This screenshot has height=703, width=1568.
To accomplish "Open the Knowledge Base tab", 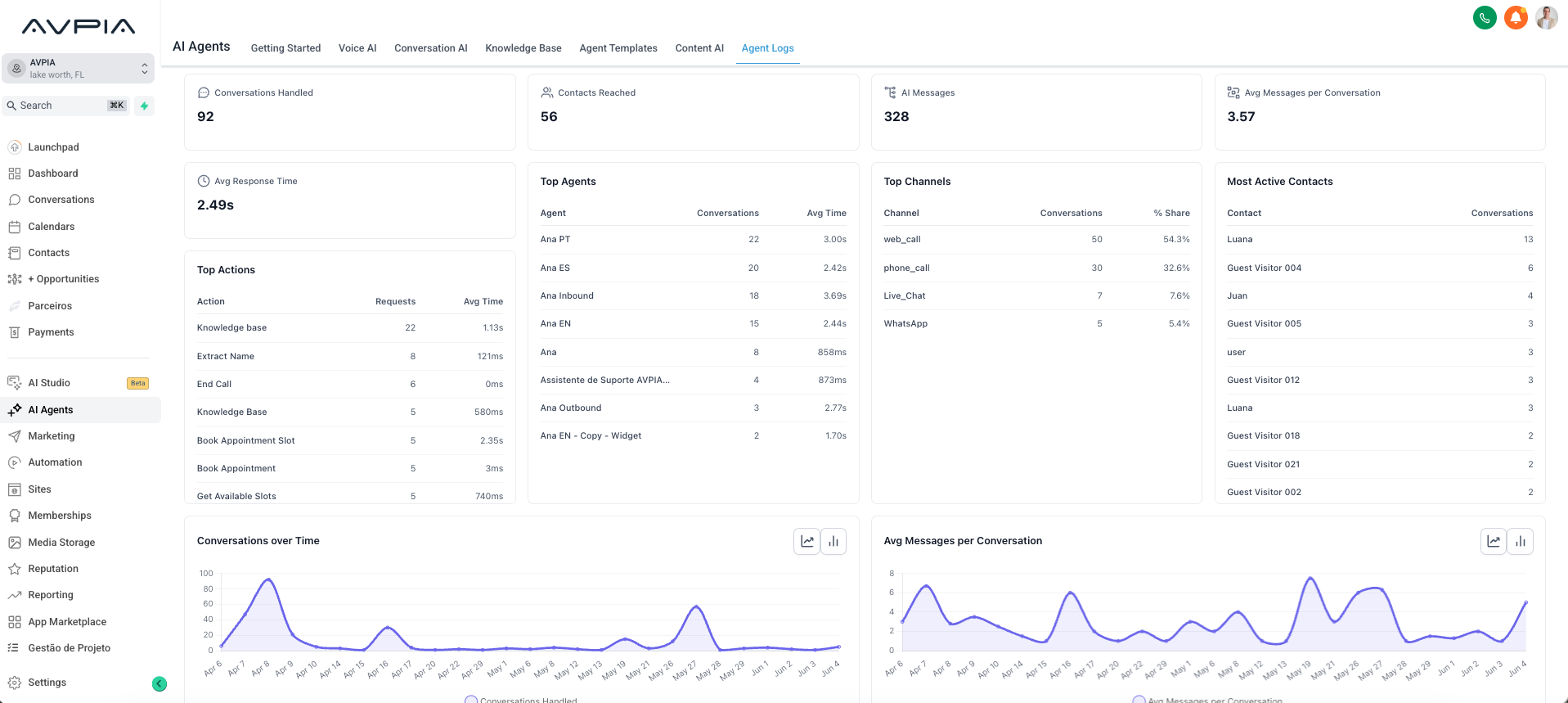I will [x=523, y=48].
